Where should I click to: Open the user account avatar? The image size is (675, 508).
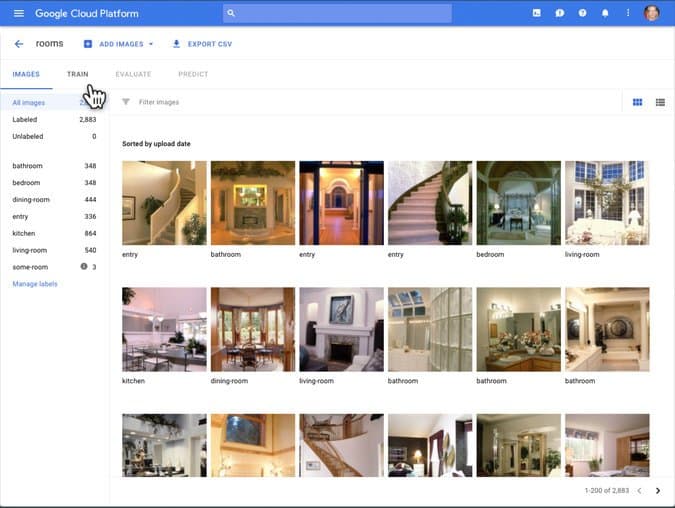tap(652, 13)
